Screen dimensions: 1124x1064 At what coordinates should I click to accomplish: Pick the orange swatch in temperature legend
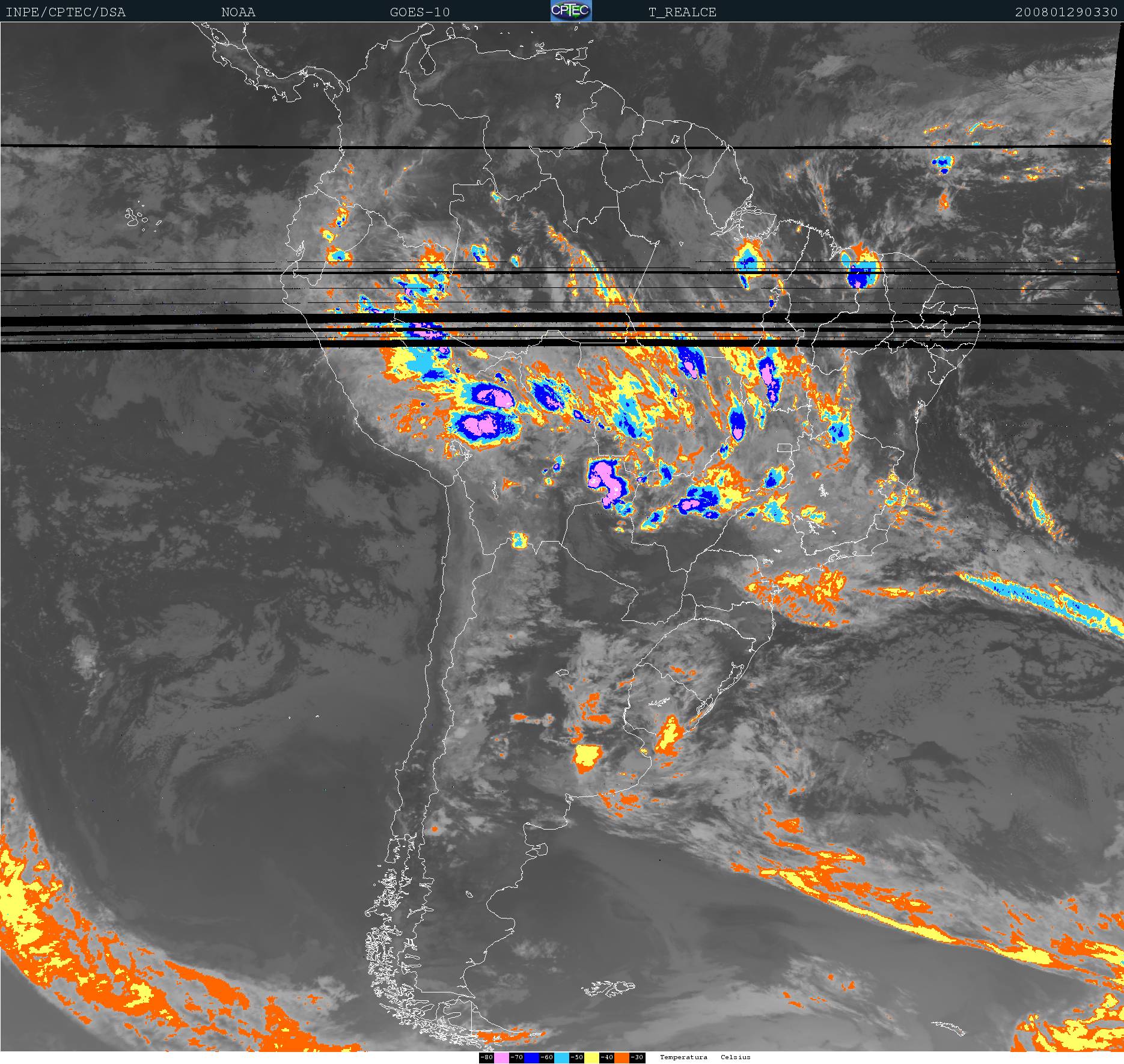click(x=622, y=1057)
